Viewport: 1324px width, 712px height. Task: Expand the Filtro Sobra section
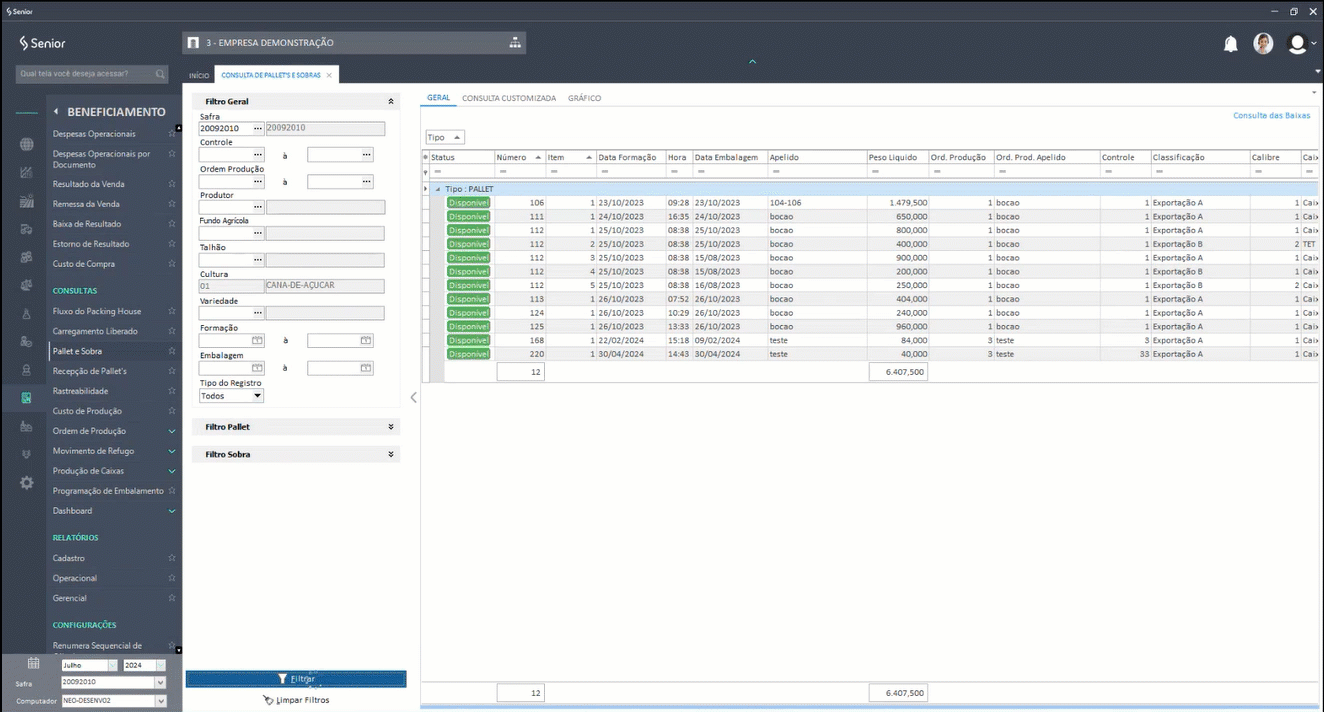pos(391,454)
